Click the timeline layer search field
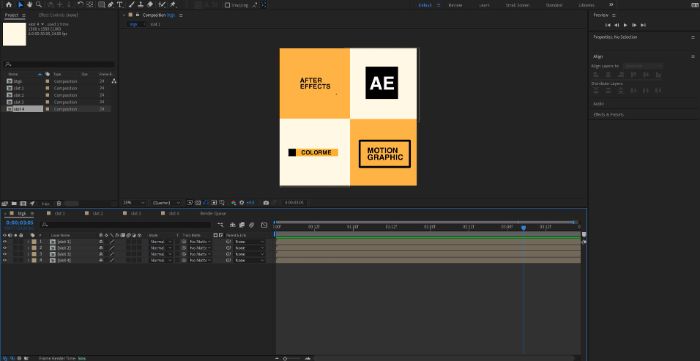Image resolution: width=700 pixels, height=361 pixels. (x=125, y=224)
